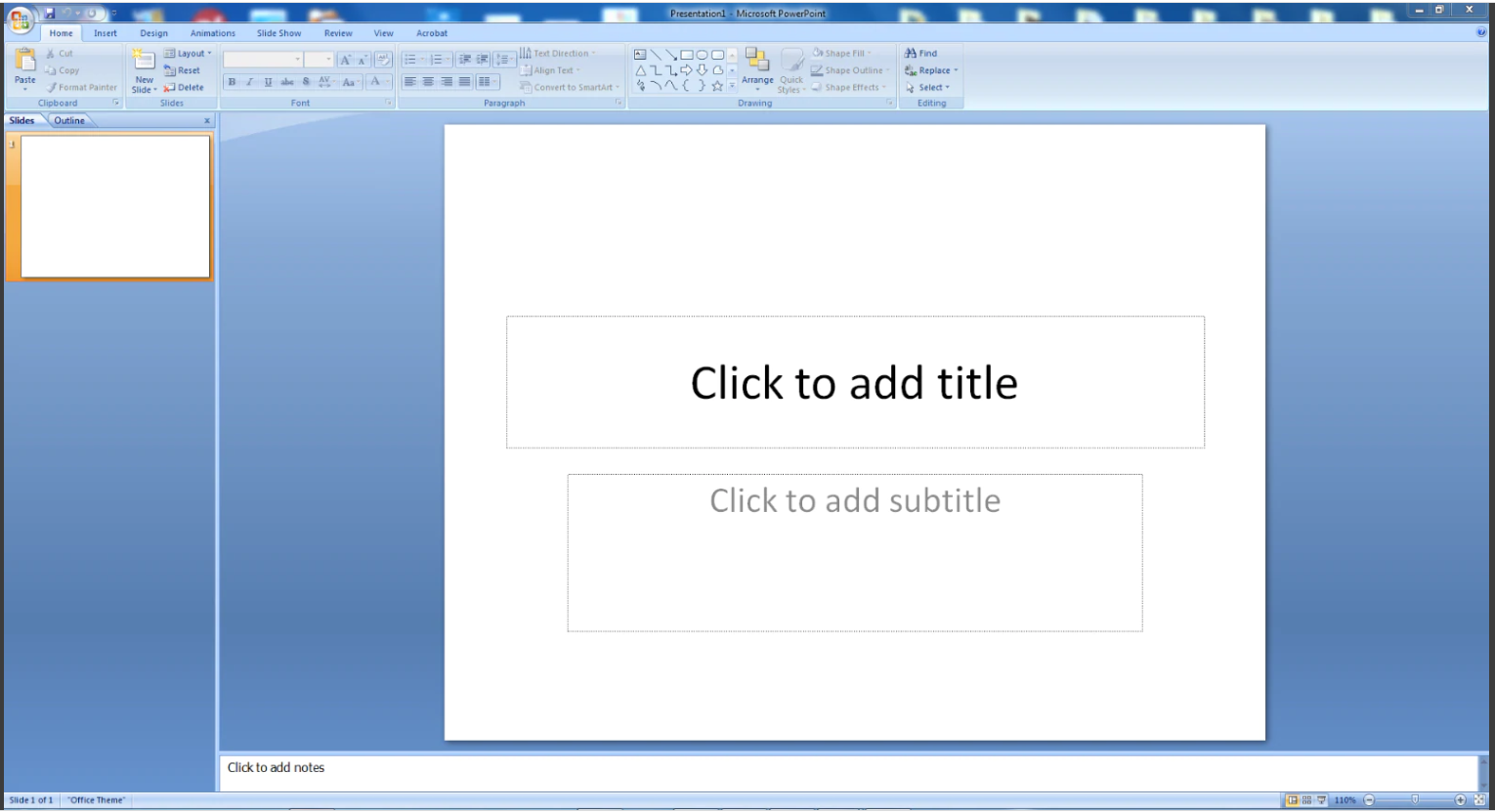Switch to the Design ribbon tab

153,33
